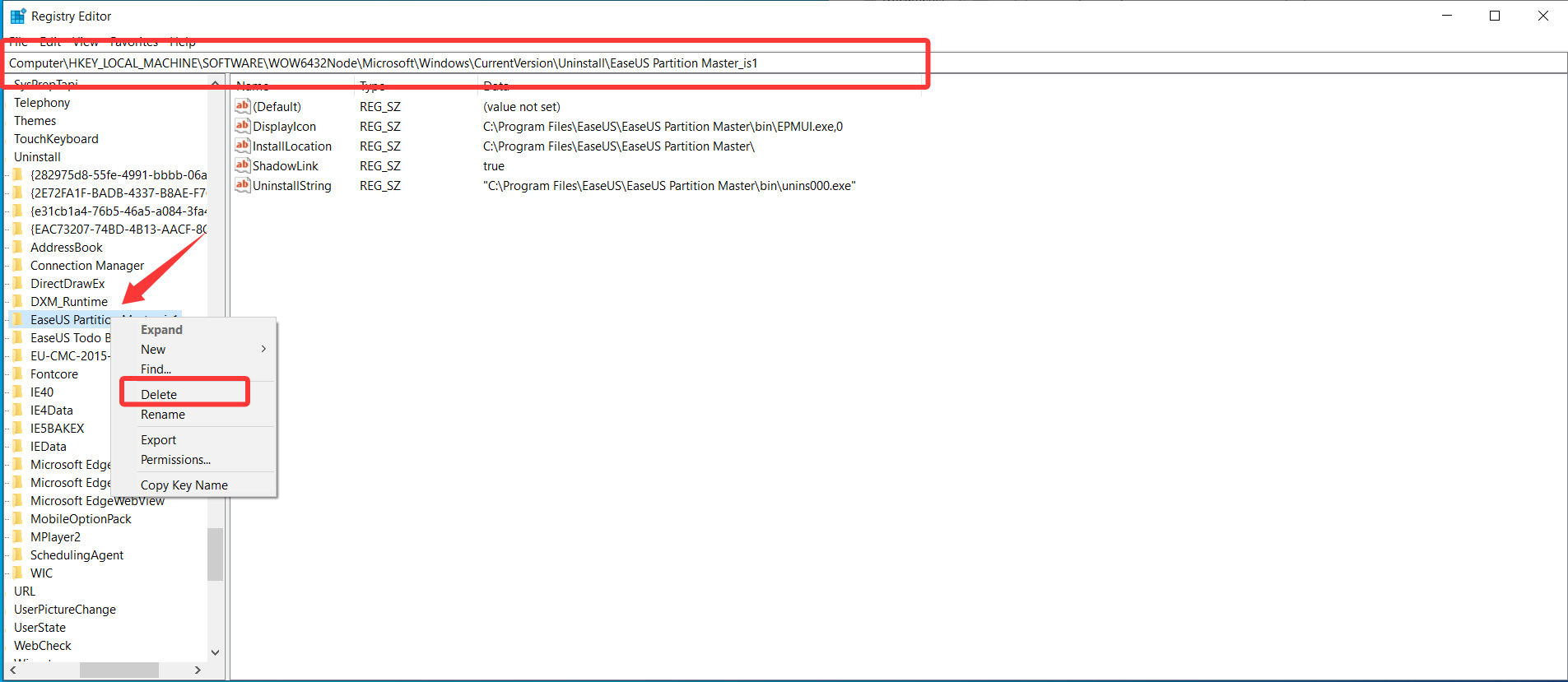The height and width of the screenshot is (682, 1568).
Task: Click the UninstallString unins000.exe data value
Action: (669, 185)
